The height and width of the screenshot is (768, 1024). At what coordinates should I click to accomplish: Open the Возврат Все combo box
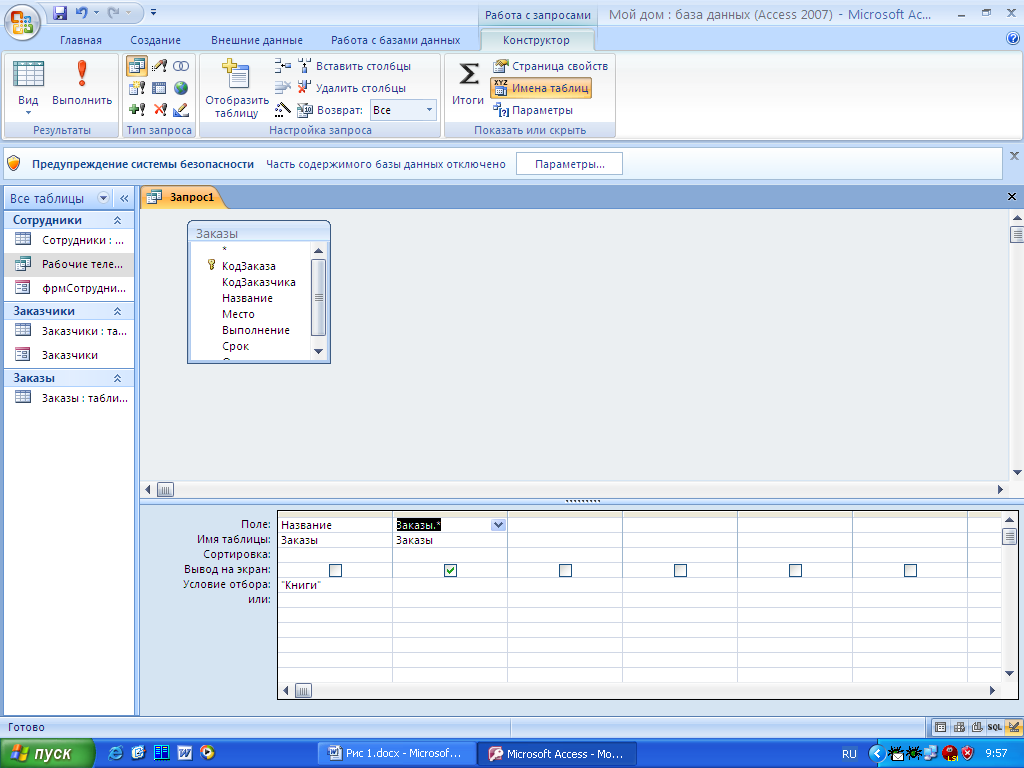point(403,110)
